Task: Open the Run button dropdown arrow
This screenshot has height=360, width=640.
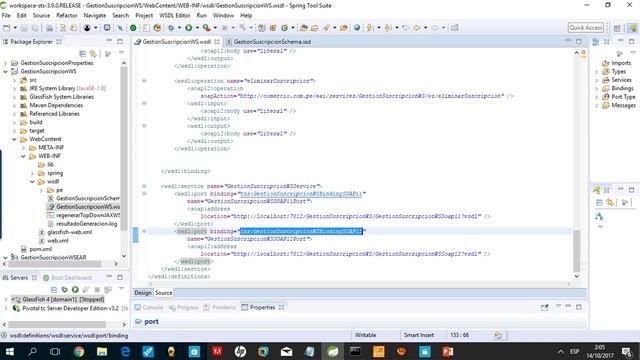Action: 197,28
